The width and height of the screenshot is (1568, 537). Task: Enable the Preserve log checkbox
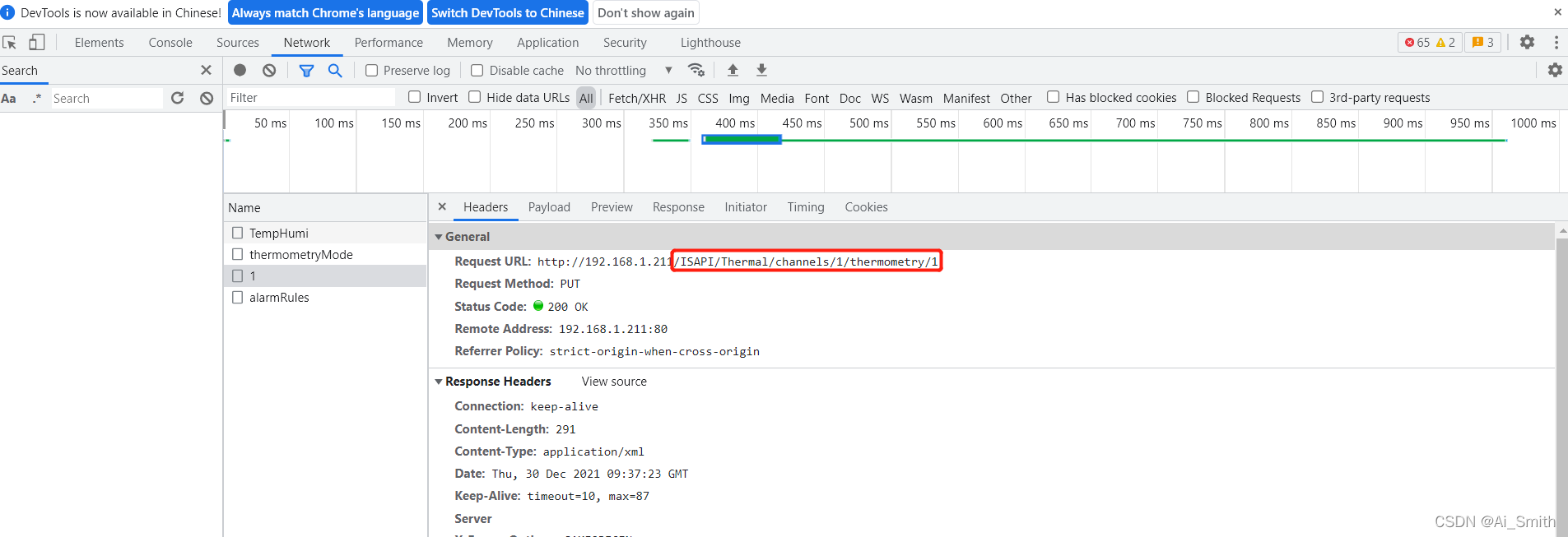click(x=372, y=71)
